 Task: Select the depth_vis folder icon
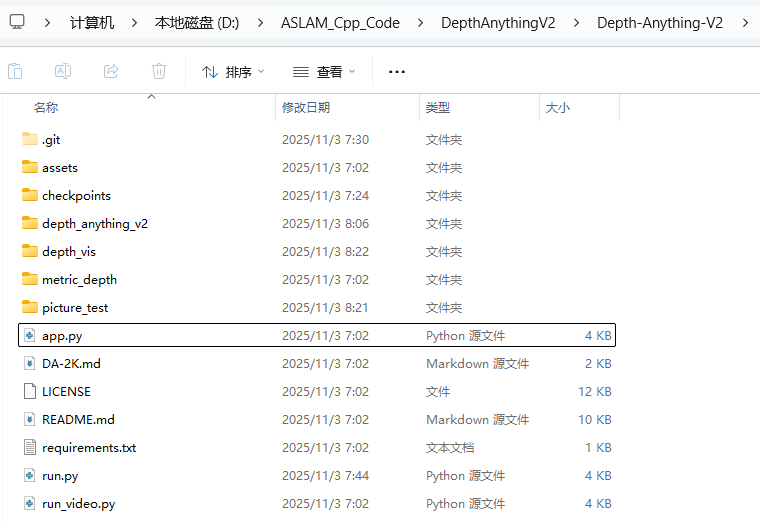click(30, 251)
